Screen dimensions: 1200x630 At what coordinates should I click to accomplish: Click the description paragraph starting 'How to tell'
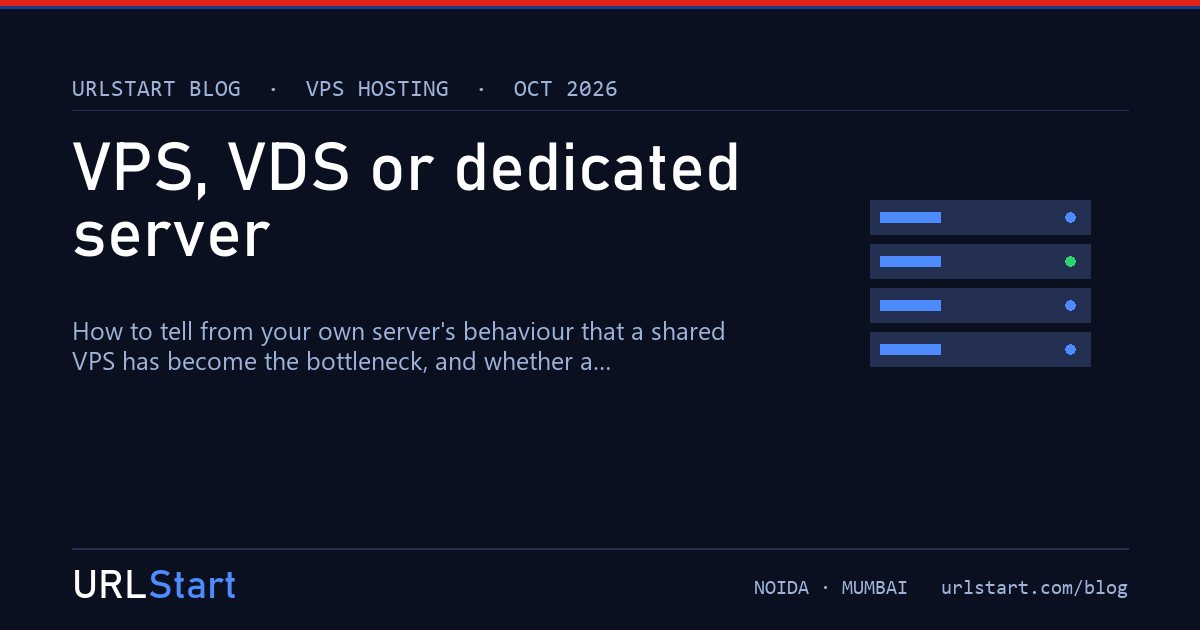point(398,346)
